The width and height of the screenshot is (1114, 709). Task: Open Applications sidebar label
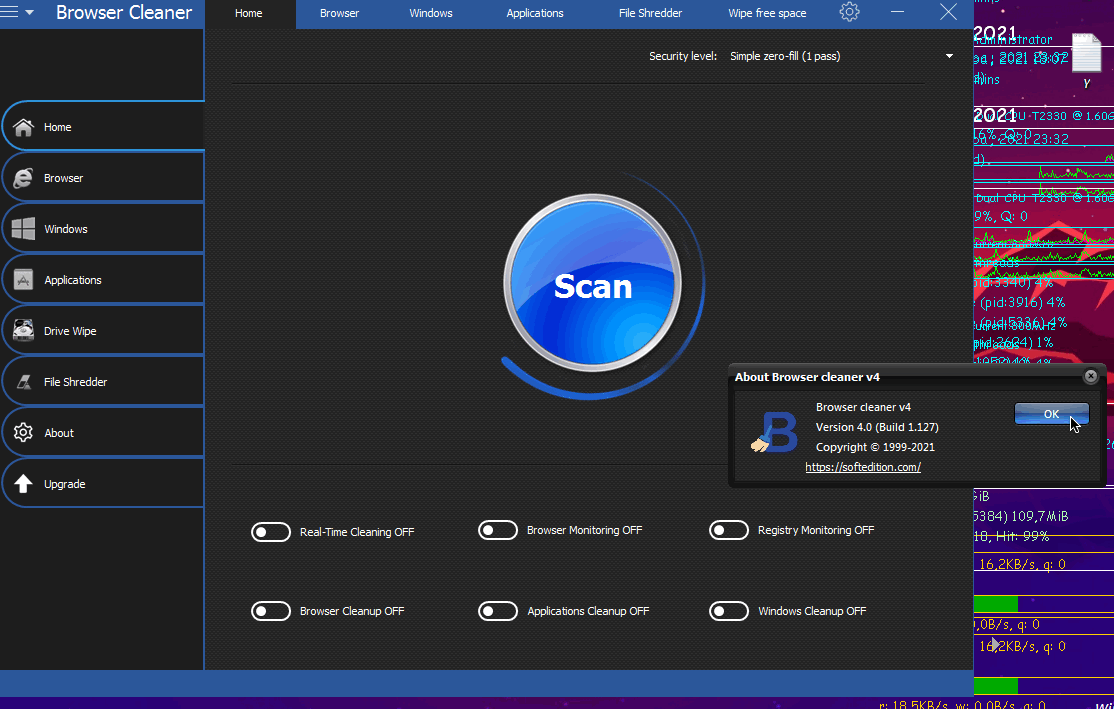click(72, 280)
